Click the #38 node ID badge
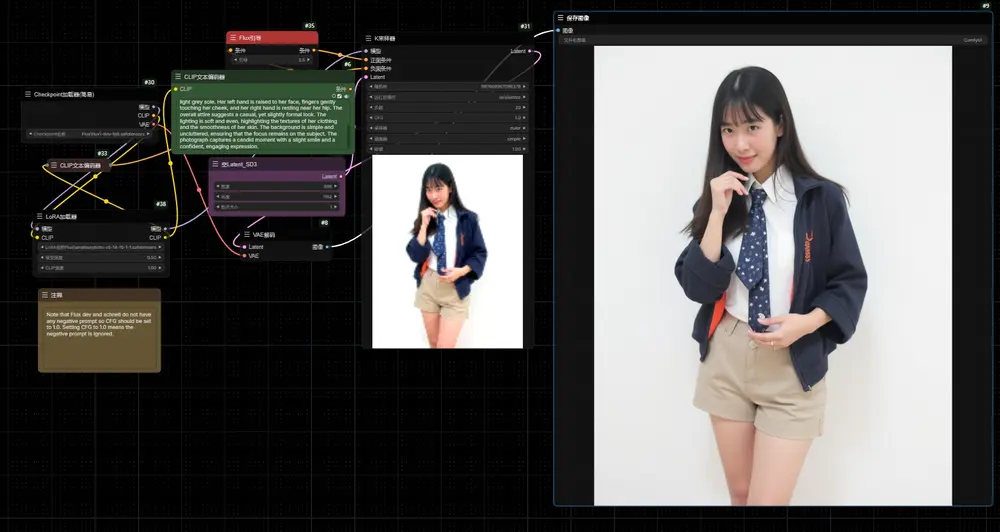The width and height of the screenshot is (1000, 532). (161, 204)
